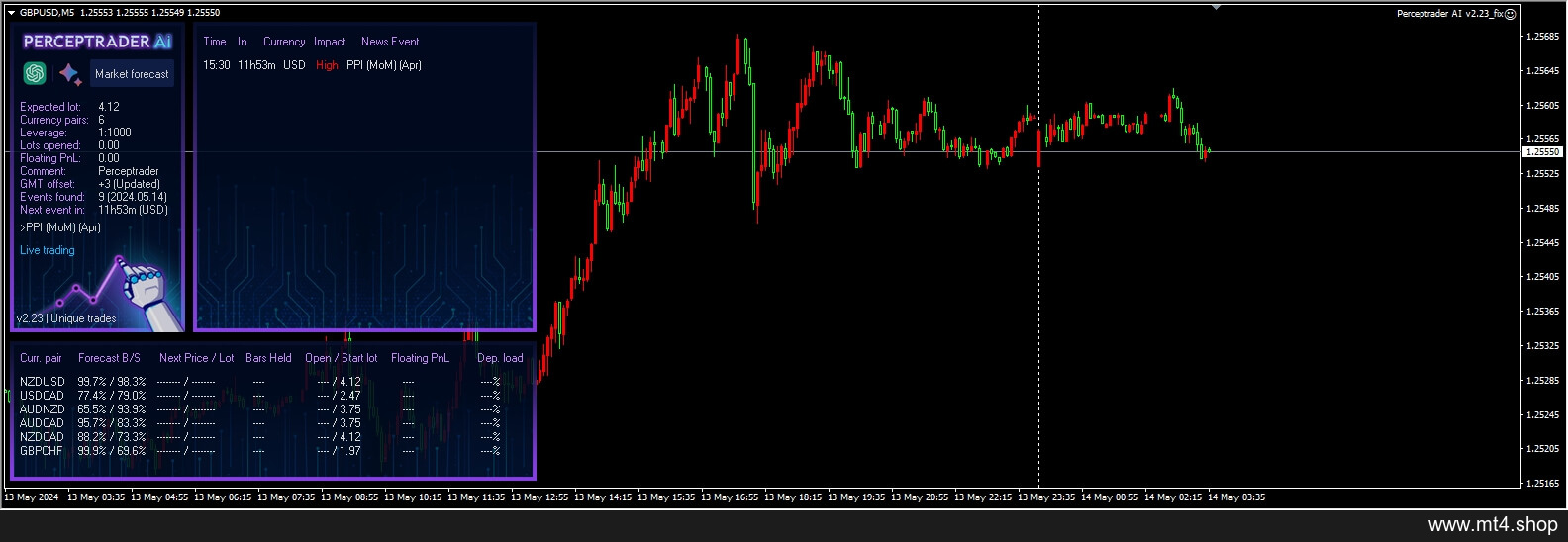Click the Comment value Perceptrader
Image resolution: width=1568 pixels, height=542 pixels.
(x=129, y=171)
